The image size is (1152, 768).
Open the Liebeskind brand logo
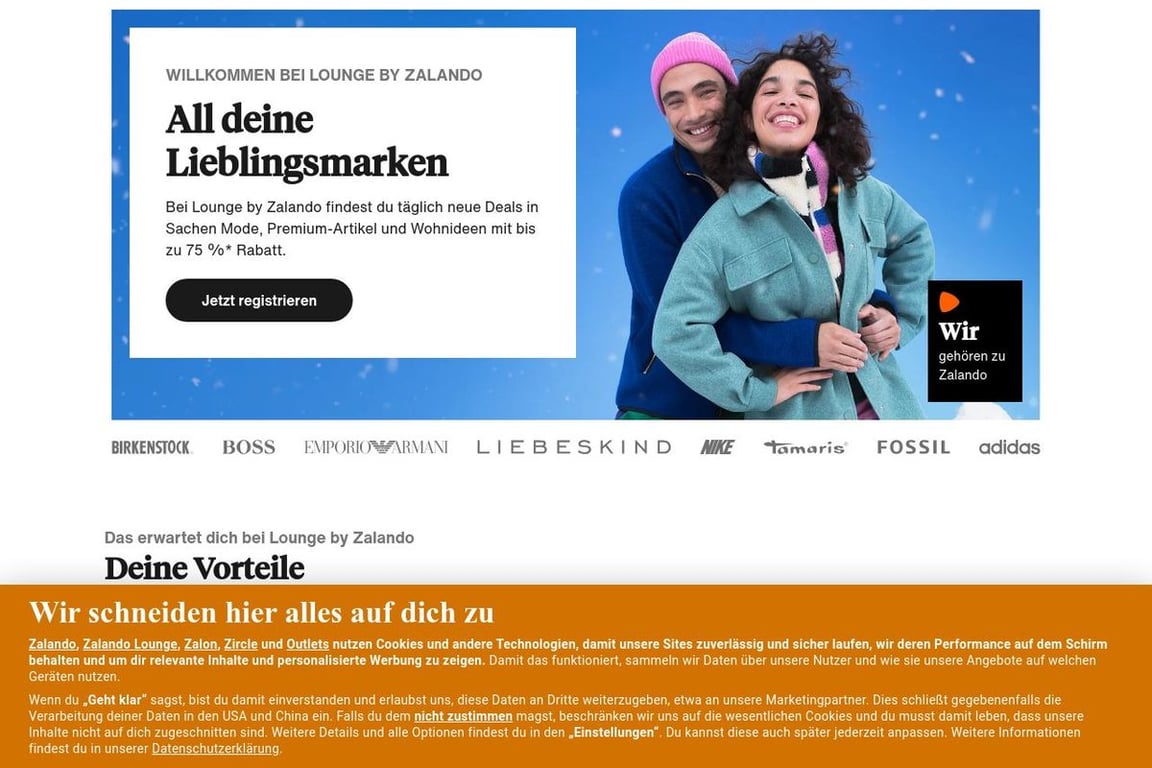(x=574, y=447)
